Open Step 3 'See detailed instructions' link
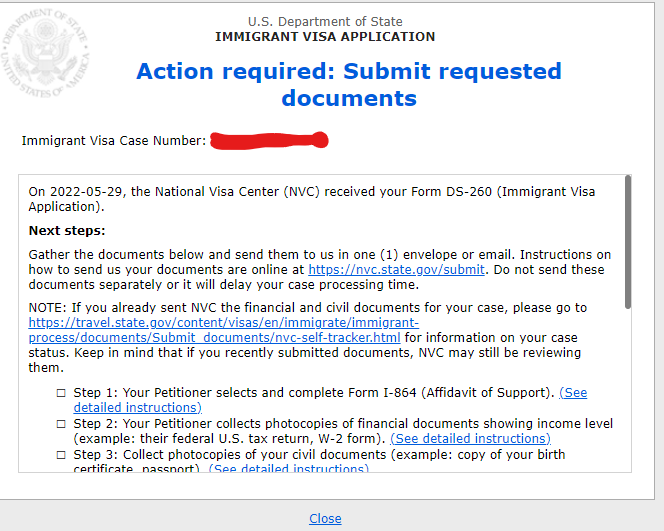664x531 pixels. click(289, 468)
